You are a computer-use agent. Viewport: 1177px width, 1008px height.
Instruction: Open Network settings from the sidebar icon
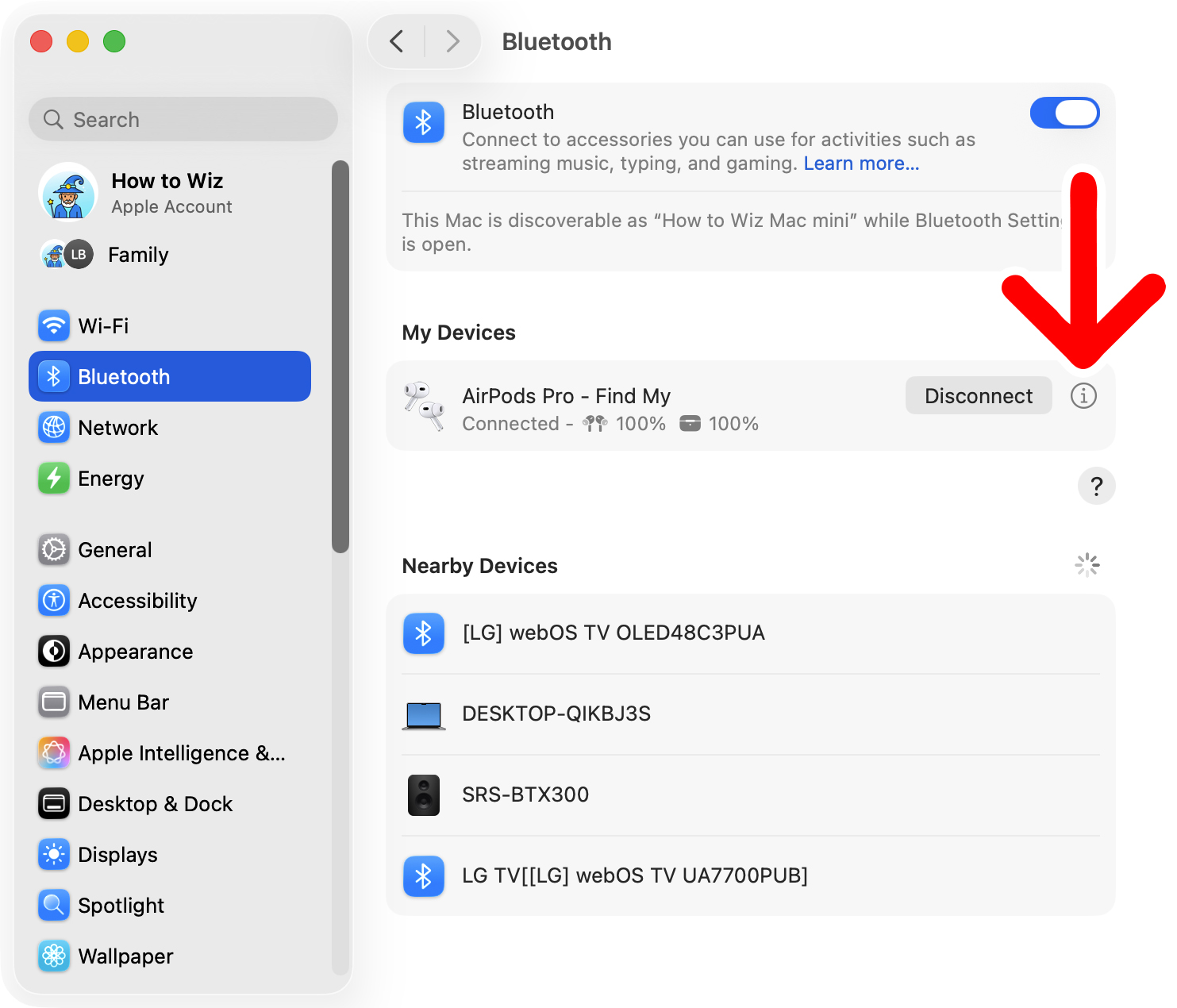pos(53,427)
